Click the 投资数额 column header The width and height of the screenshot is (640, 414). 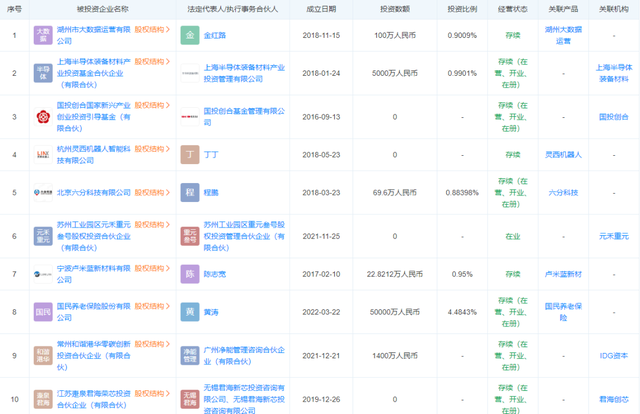click(395, 9)
